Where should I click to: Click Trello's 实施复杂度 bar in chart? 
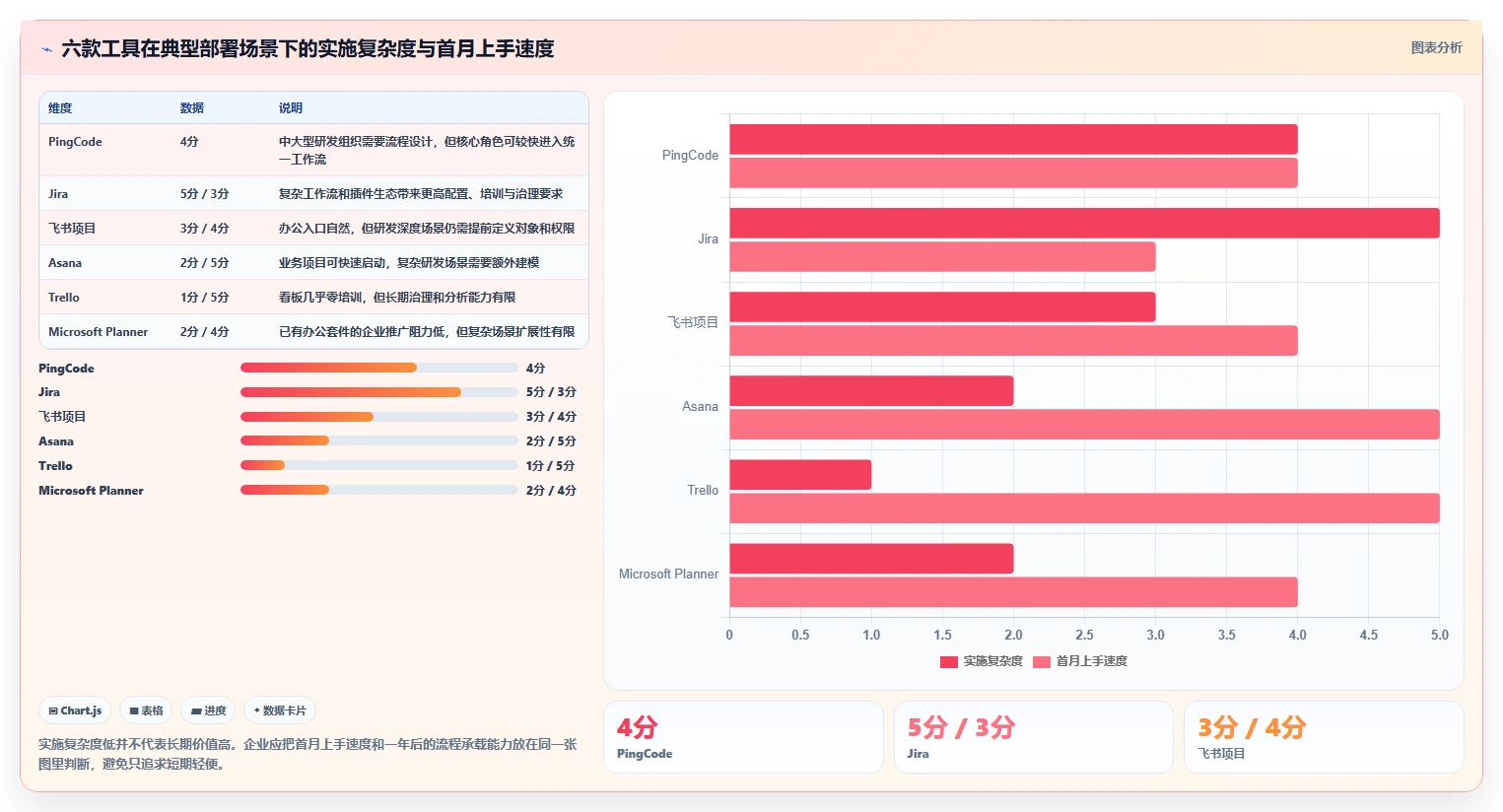pos(800,474)
